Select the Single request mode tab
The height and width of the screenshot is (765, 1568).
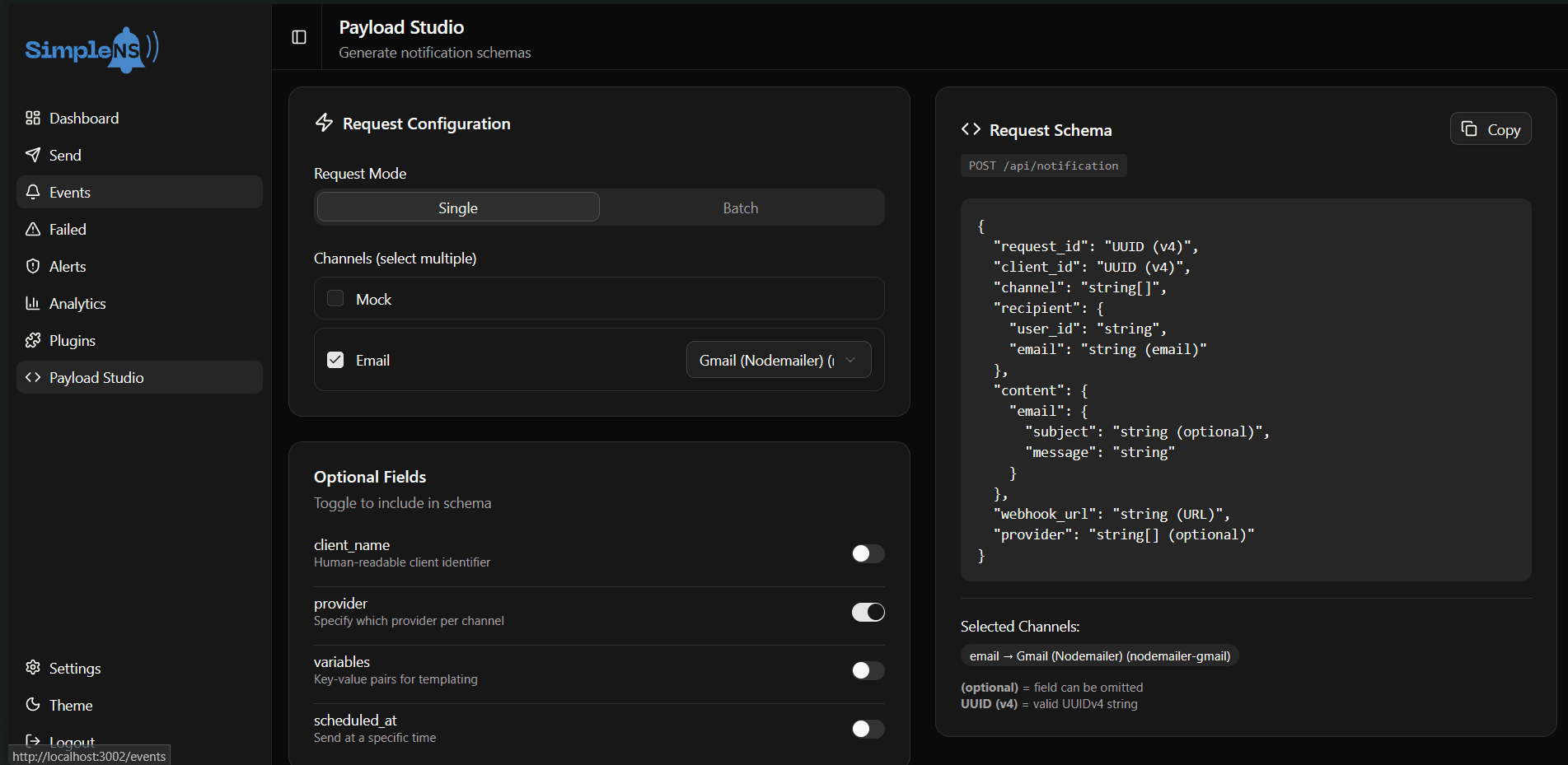[457, 208]
